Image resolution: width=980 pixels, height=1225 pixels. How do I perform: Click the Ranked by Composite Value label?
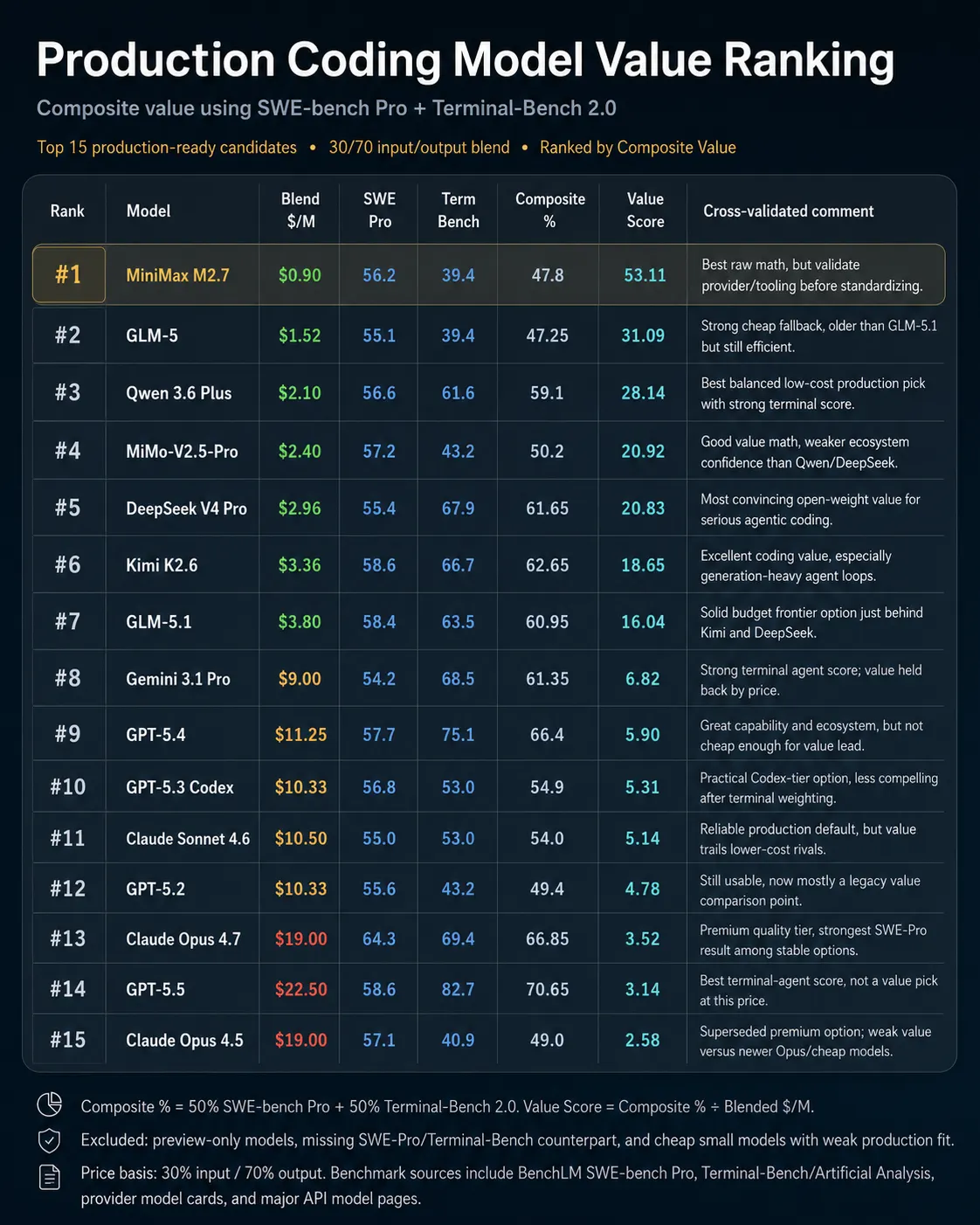click(638, 148)
